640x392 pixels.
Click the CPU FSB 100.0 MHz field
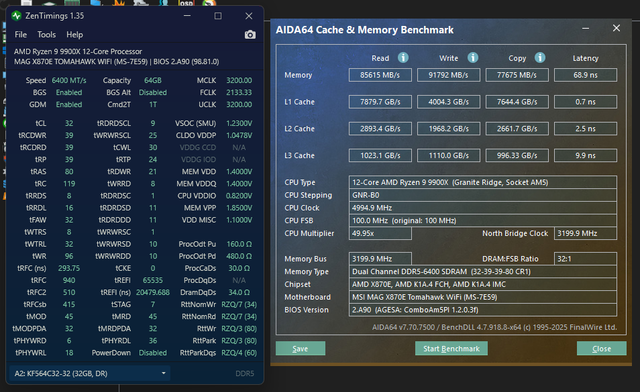(x=483, y=220)
